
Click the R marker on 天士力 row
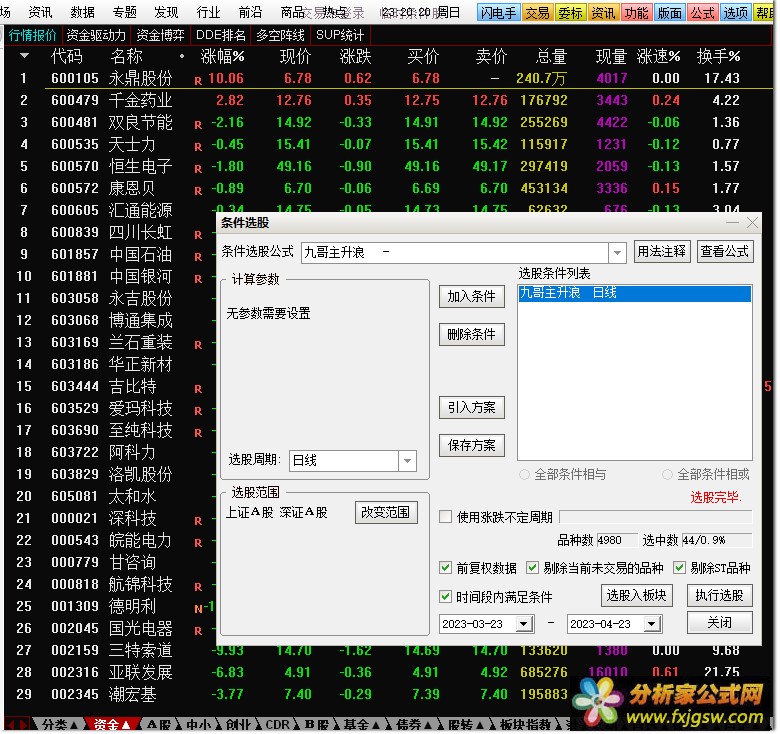(198, 147)
